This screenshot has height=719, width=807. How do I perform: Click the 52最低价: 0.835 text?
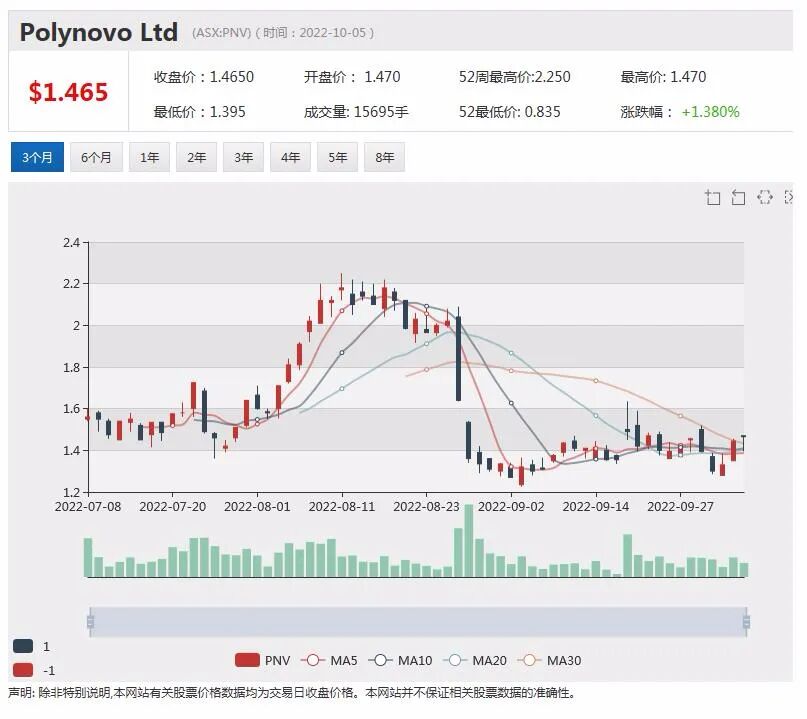(510, 112)
